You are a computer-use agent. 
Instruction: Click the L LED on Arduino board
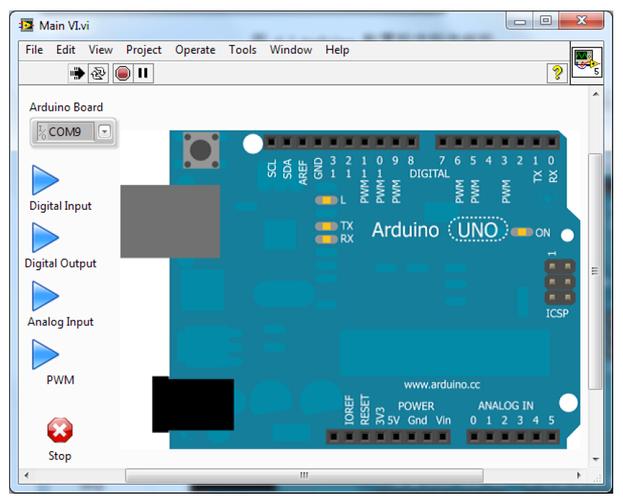coord(326,200)
